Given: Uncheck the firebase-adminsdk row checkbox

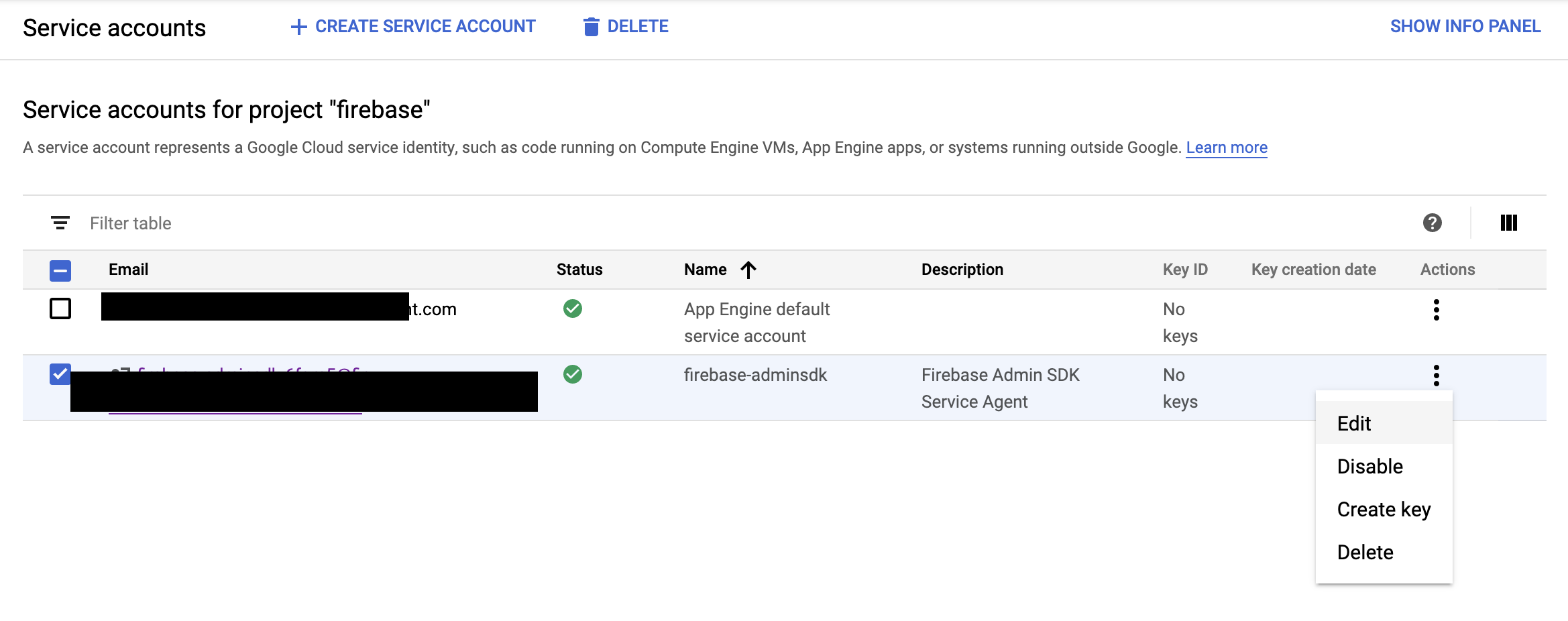Looking at the screenshot, I should [x=60, y=374].
